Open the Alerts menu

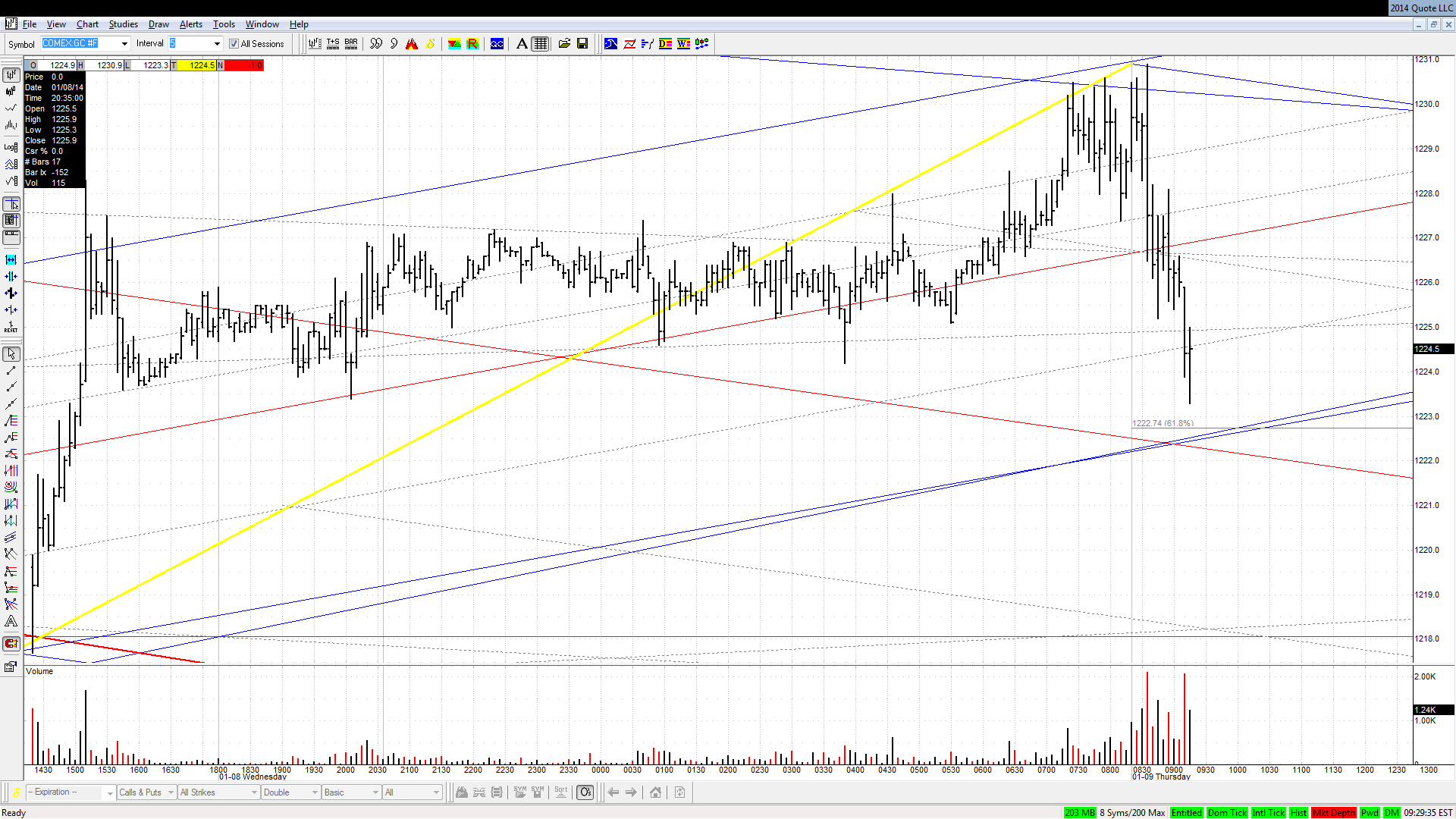pyautogui.click(x=190, y=24)
